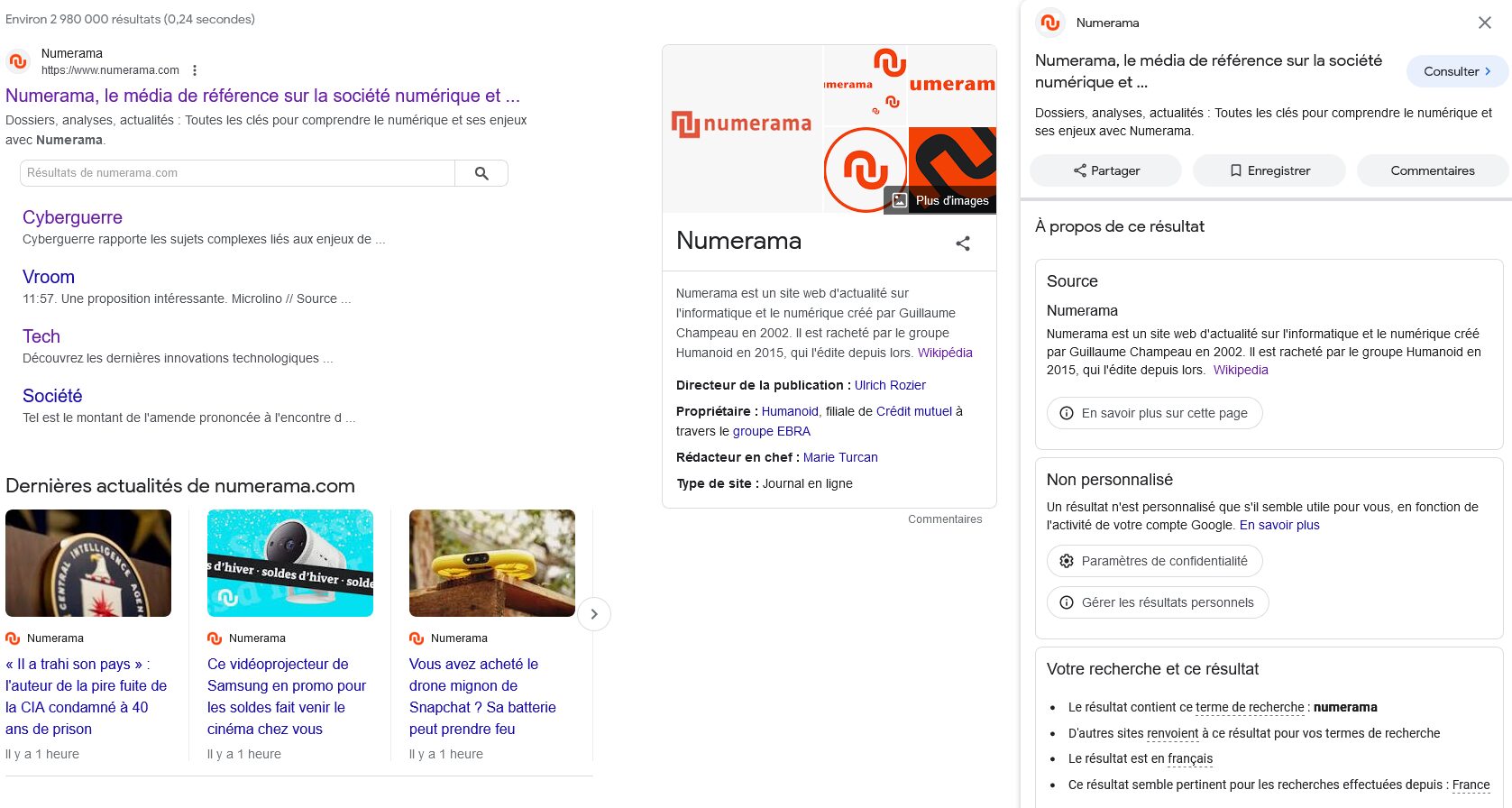Click the search magnifier in the site search box
This screenshot has width=1512, height=808.
[481, 173]
